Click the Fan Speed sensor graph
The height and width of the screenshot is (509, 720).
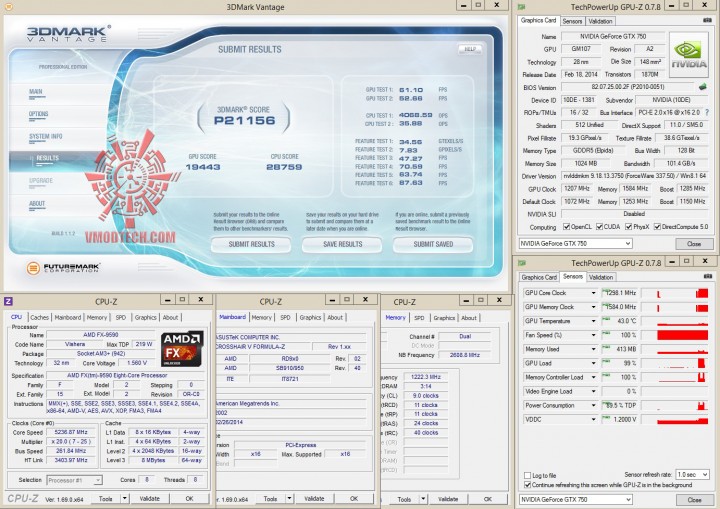pos(675,335)
